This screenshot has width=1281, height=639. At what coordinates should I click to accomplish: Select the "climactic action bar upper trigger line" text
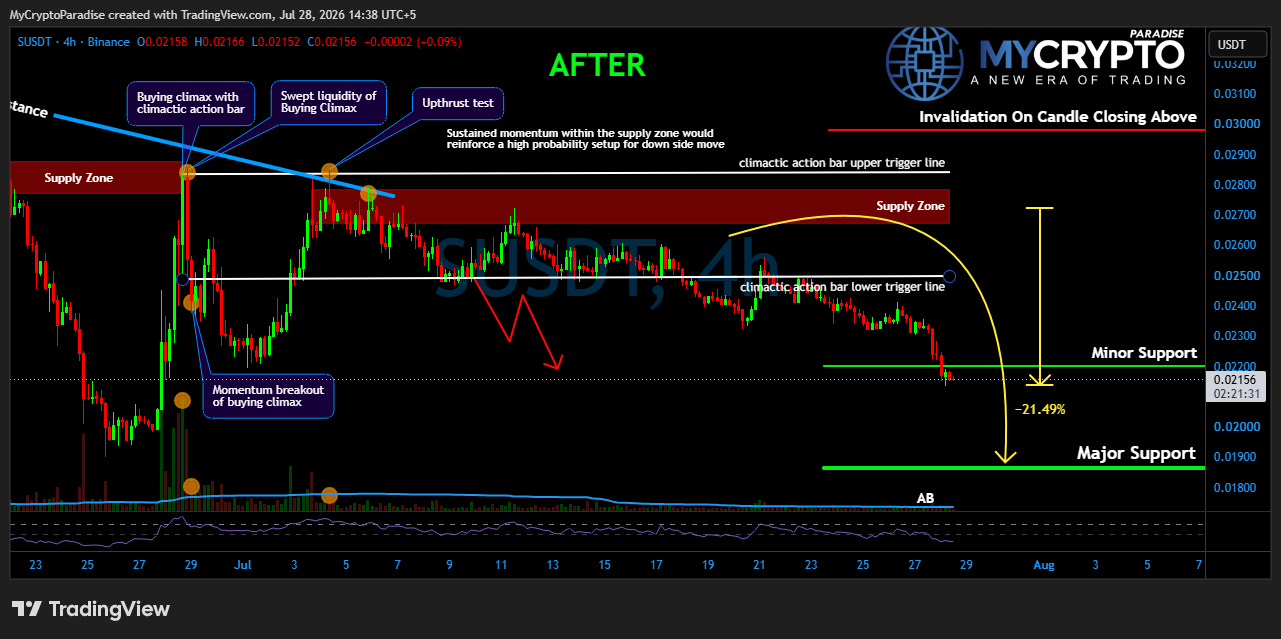[842, 162]
